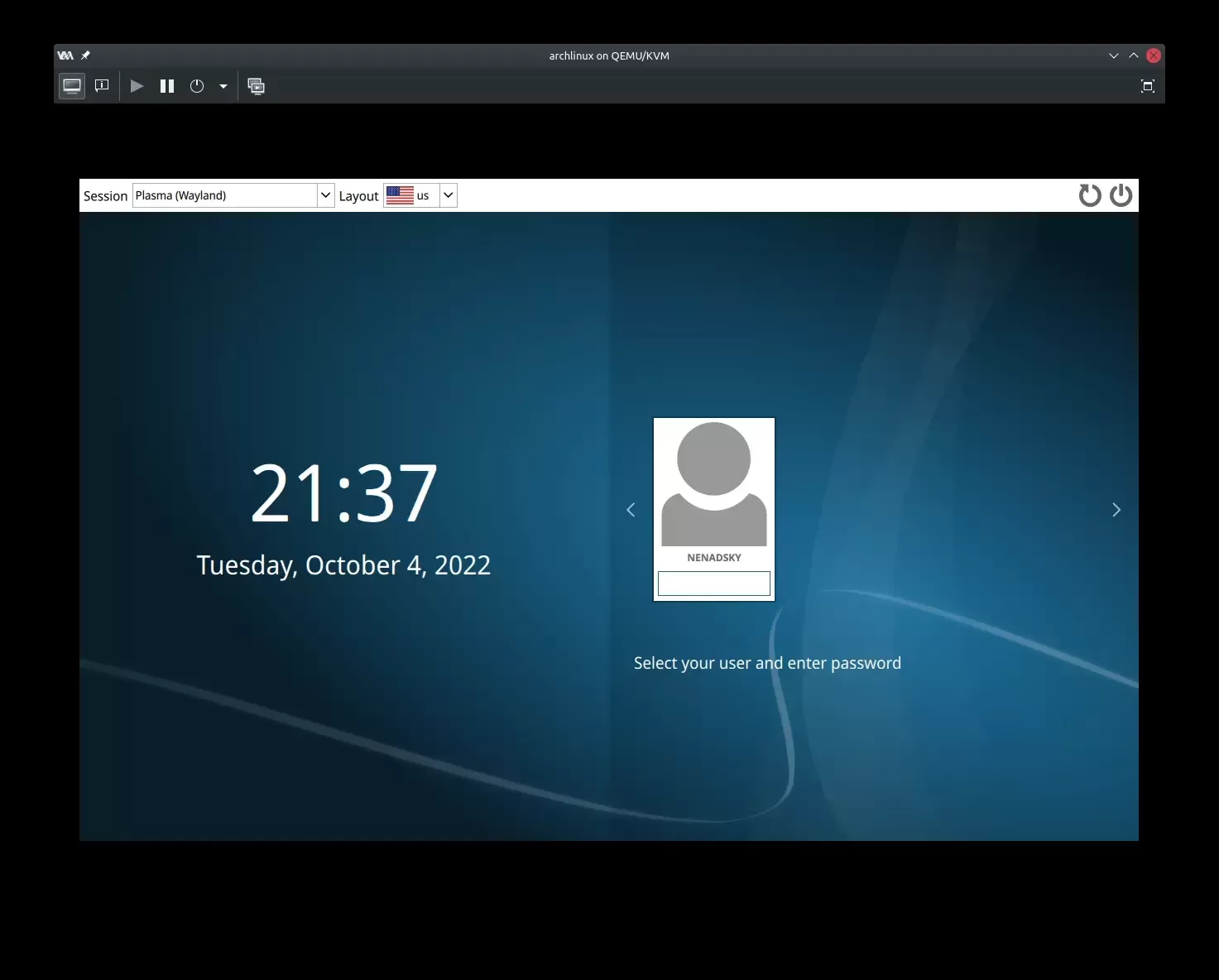Minimize the archlinux QEMU/KVM window

[1113, 55]
